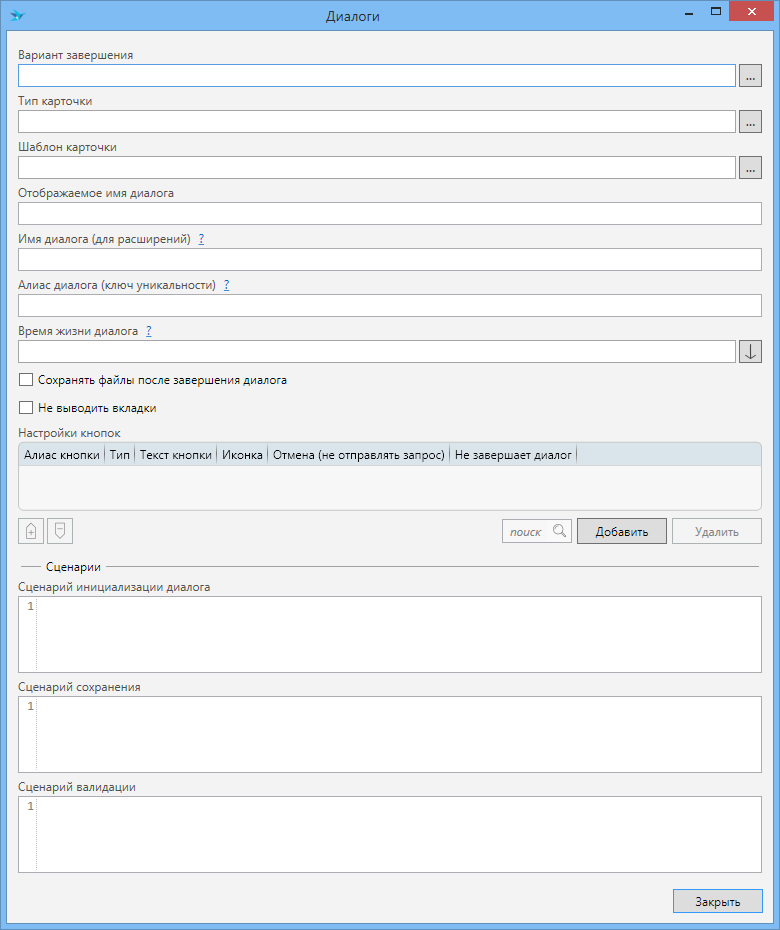This screenshot has width=780, height=930.
Task: Open help for Имя диалога (для расширений)
Action: click(201, 239)
